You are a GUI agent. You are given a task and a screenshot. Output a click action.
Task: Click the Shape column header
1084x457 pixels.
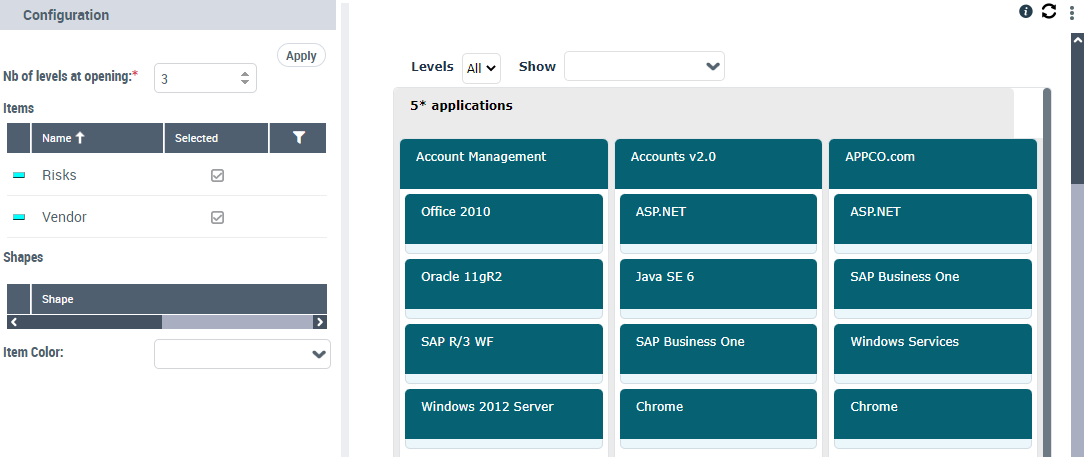coord(58,299)
